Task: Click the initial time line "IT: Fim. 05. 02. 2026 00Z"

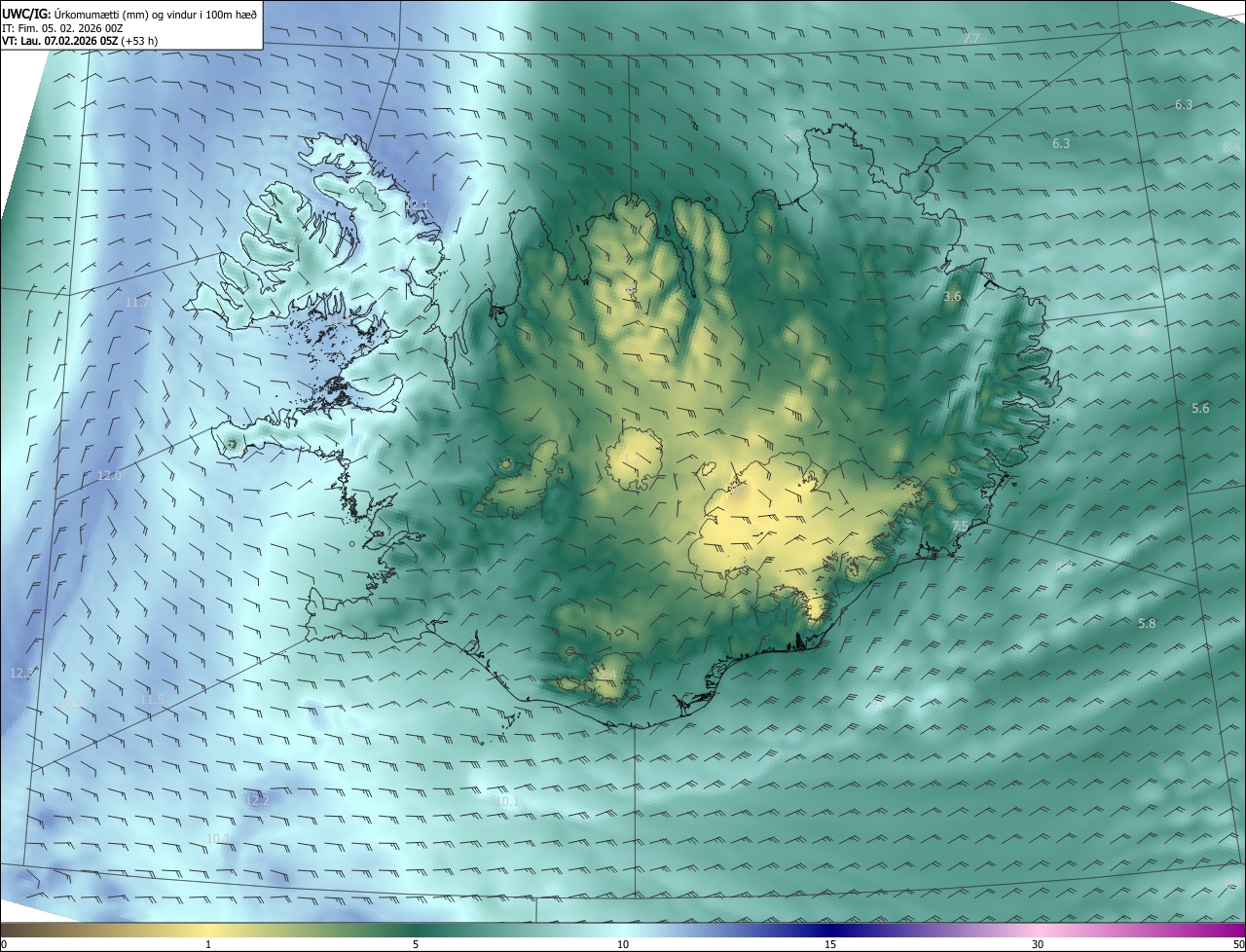Action: (x=62, y=28)
